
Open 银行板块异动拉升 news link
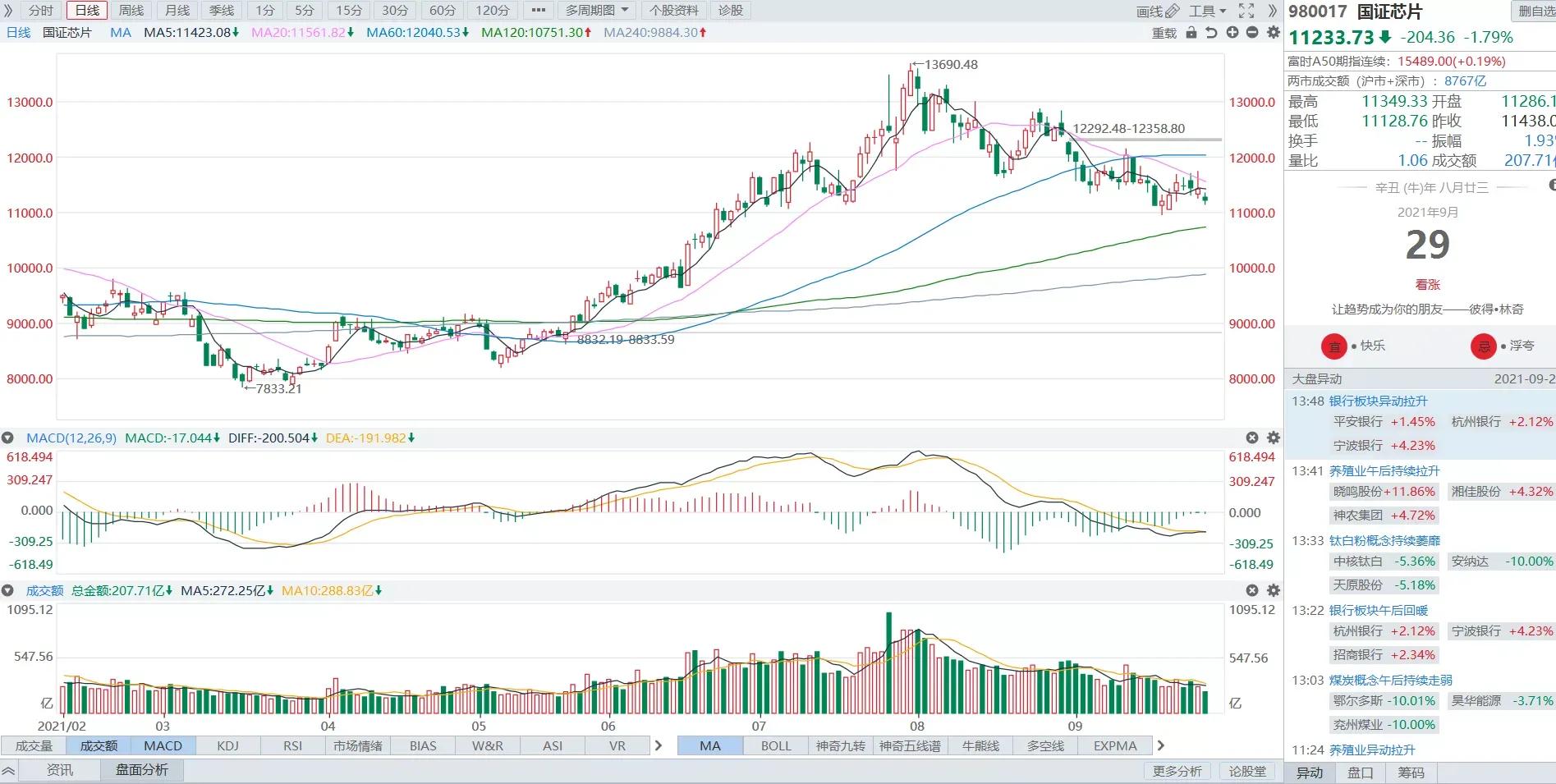pyautogui.click(x=1379, y=401)
